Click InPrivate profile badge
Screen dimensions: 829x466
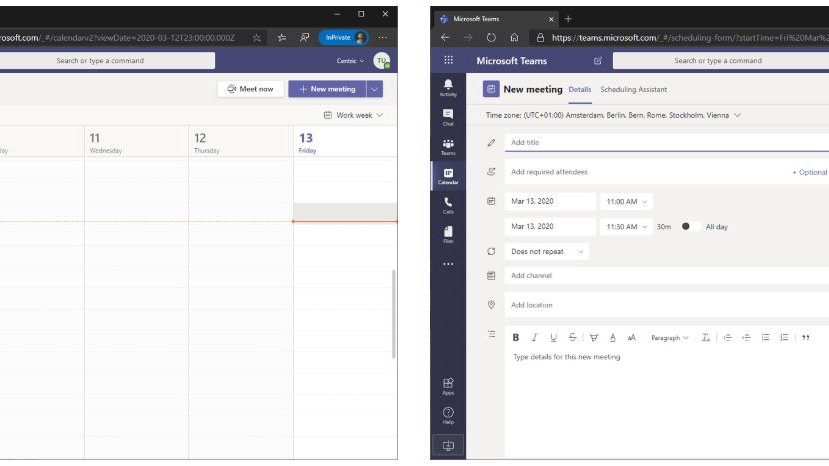click(344, 38)
